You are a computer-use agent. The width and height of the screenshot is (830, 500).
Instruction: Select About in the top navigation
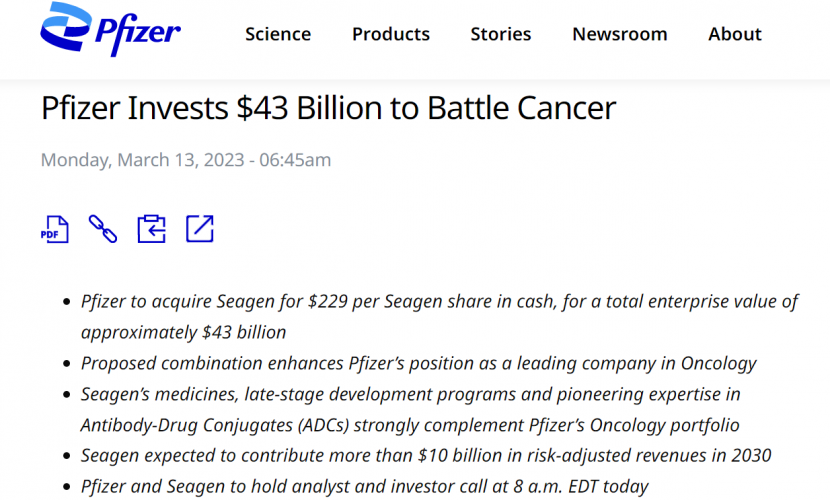(x=735, y=34)
